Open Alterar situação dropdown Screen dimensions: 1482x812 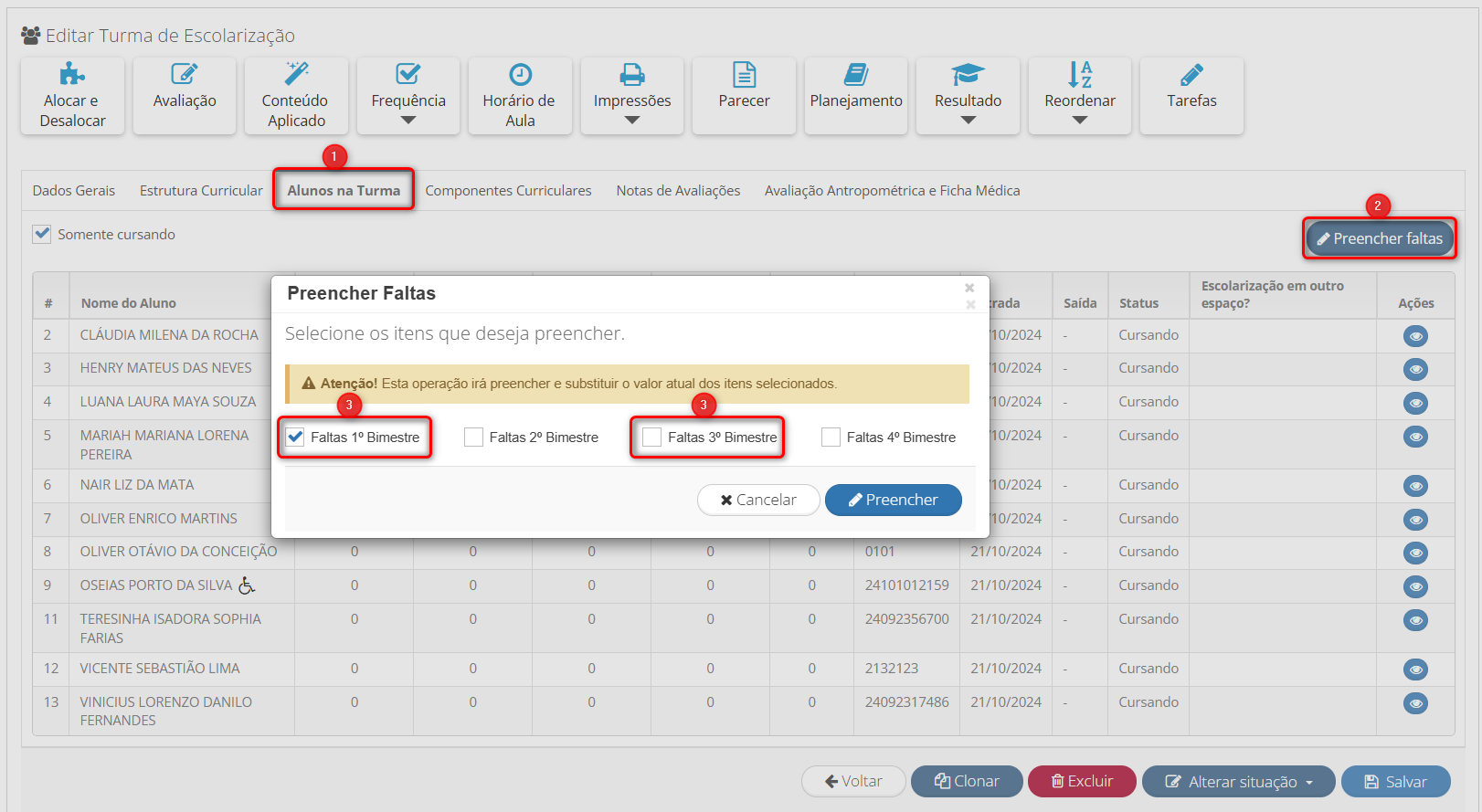click(1238, 782)
